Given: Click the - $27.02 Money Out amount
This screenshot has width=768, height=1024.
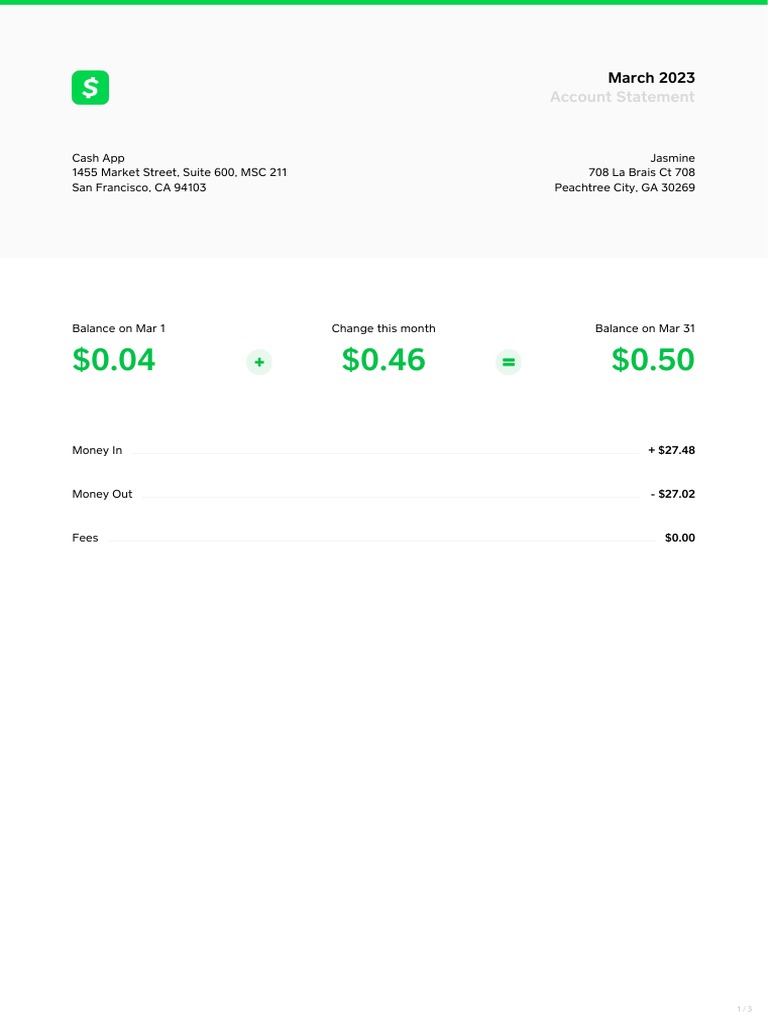Looking at the screenshot, I should click(x=672, y=494).
